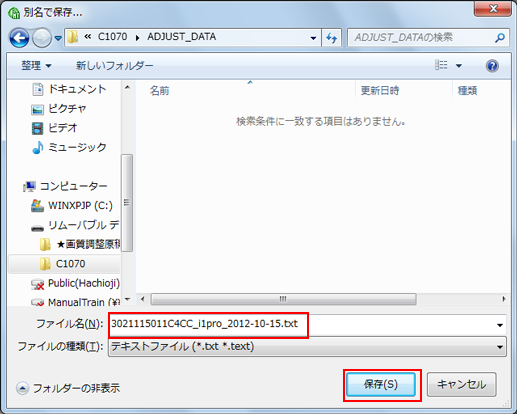The height and width of the screenshot is (414, 517).
Task: Select the C1070 folder in sidebar
Action: coord(63,264)
